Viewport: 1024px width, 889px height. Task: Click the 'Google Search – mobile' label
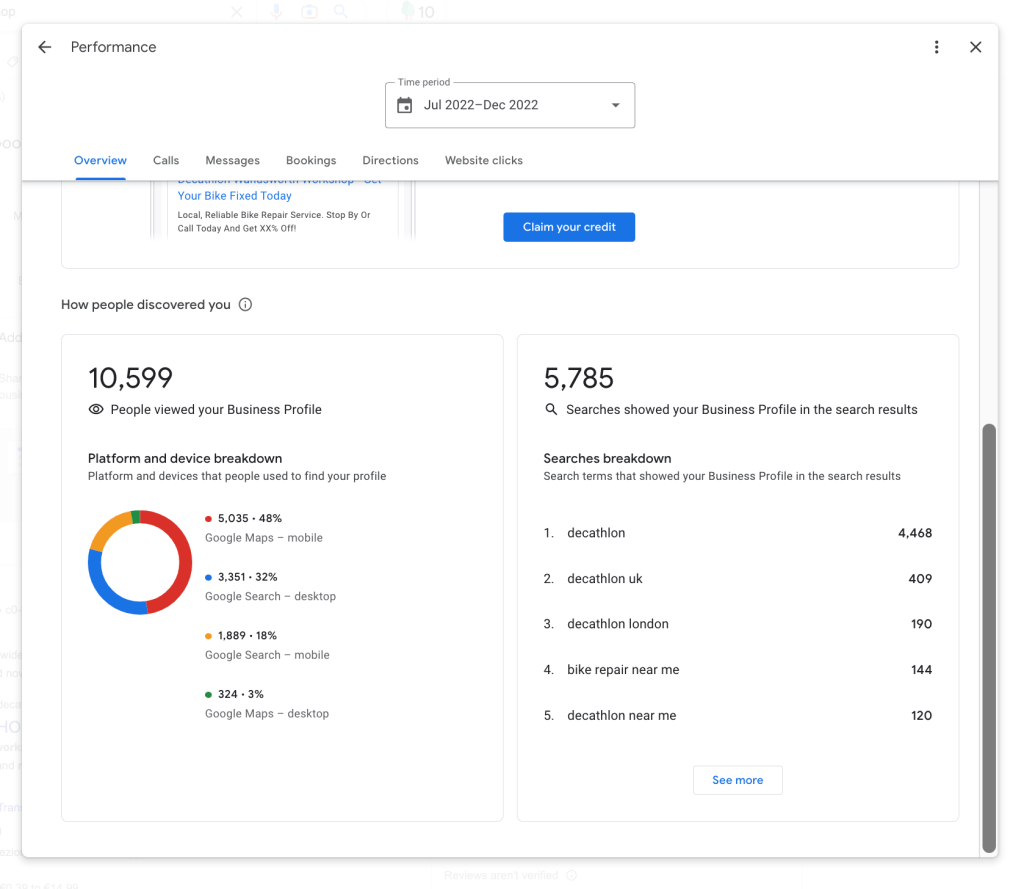(267, 655)
